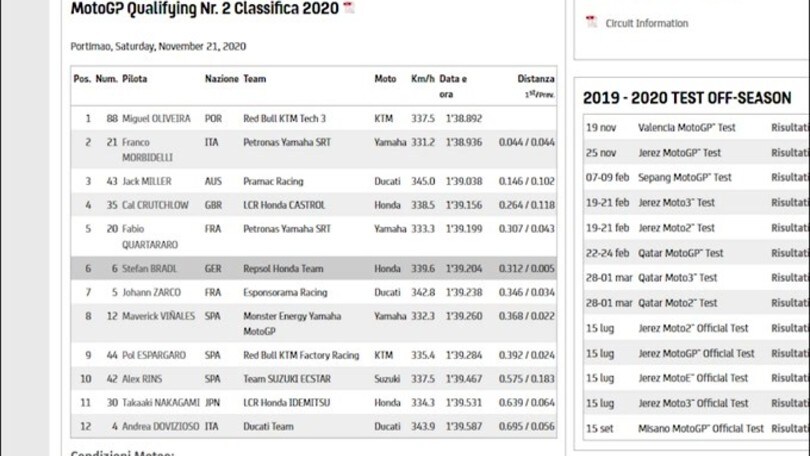
Task: Open Risultati for Jerez MotoGP Official Test
Action: [790, 353]
